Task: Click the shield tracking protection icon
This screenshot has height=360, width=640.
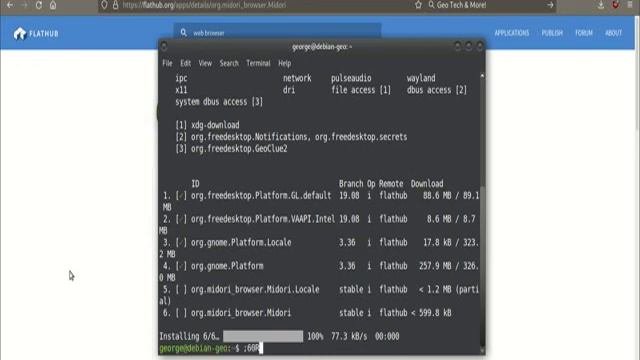Action: tap(104, 5)
